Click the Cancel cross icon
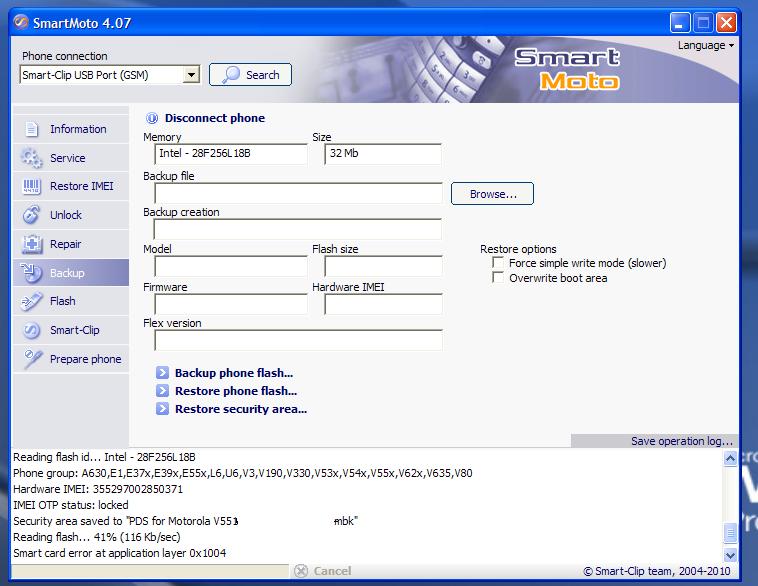 (x=301, y=571)
